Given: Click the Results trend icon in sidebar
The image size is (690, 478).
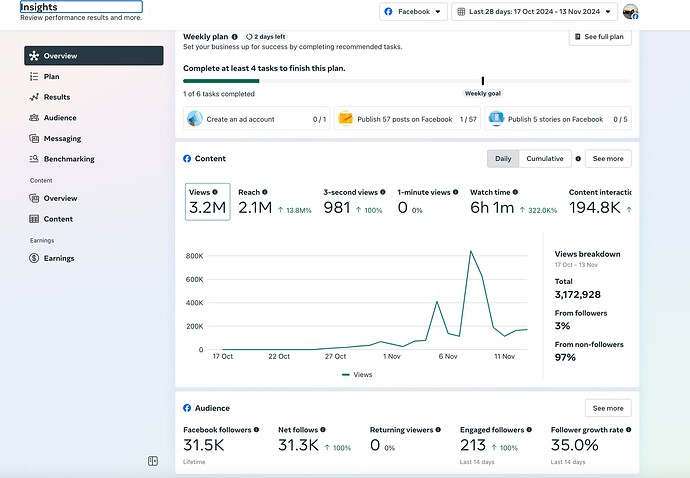Looking at the screenshot, I should click(34, 97).
